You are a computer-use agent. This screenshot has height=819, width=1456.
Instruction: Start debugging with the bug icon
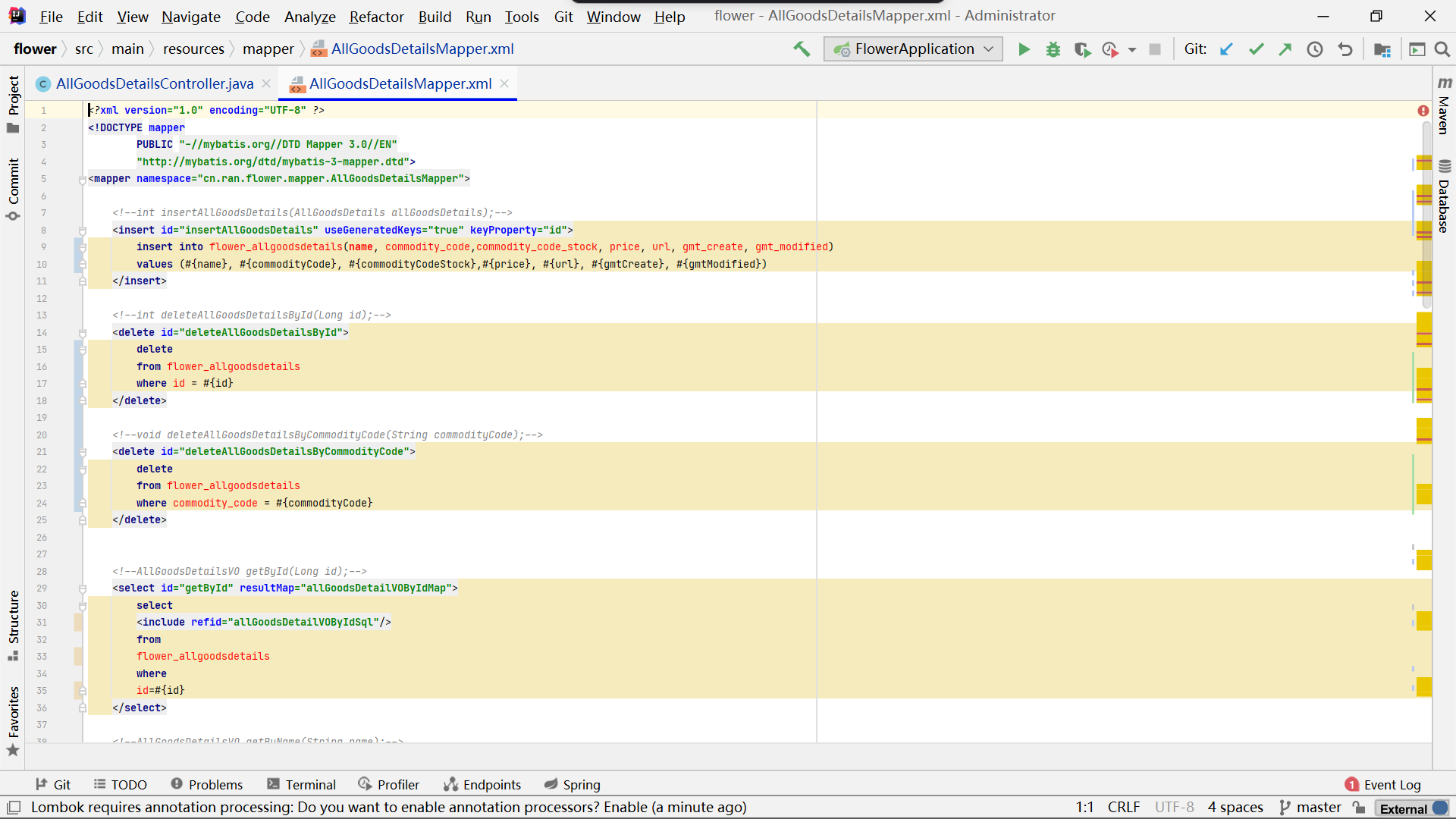pos(1053,49)
